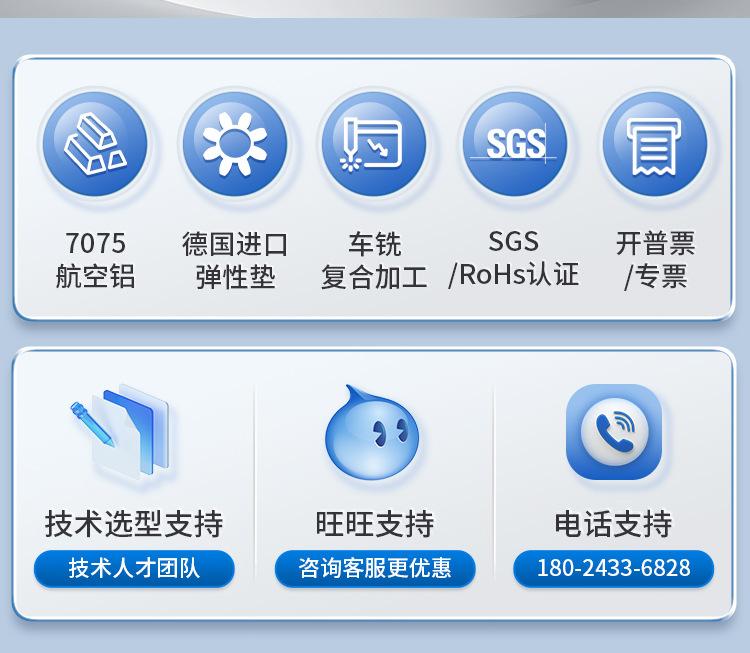Click the pencil and documents icon
750x653 pixels.
click(x=121, y=431)
